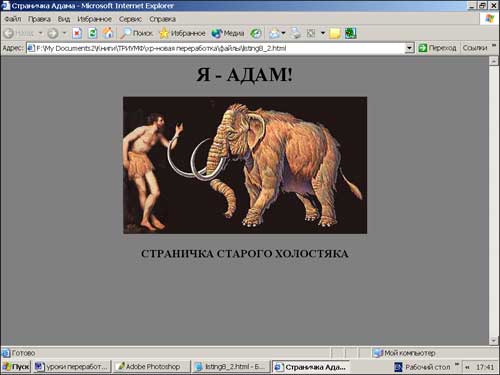Switch to 'listing8_2.html' Notepad taskbar button

[x=230, y=367]
